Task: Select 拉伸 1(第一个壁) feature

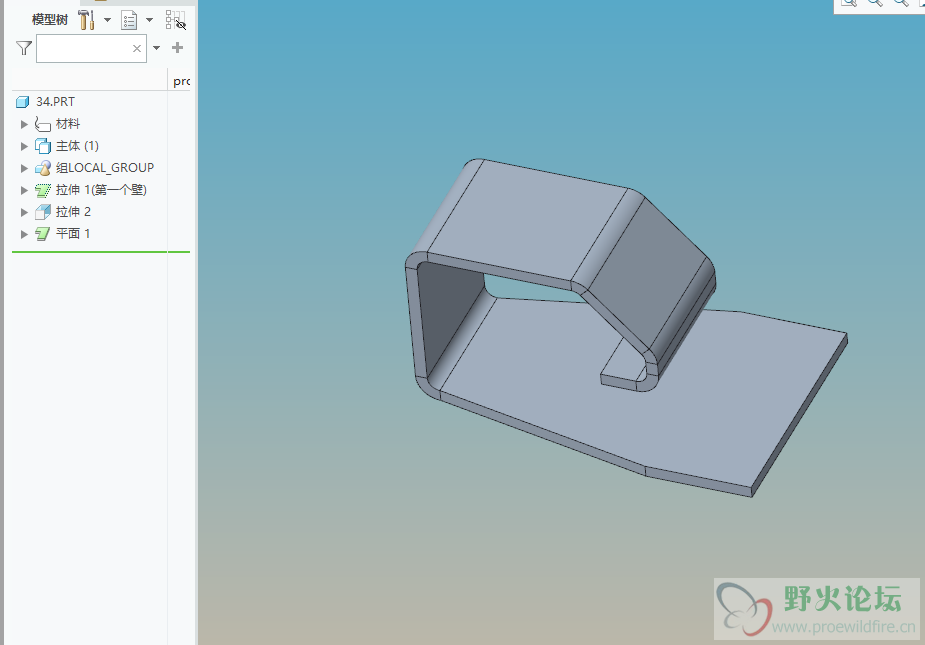Action: point(101,189)
